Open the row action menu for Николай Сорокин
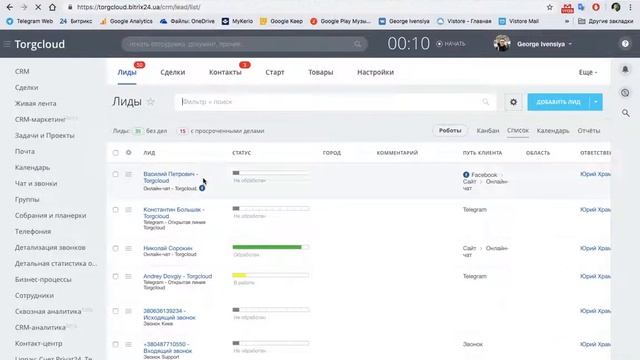This screenshot has height=360, width=640. tap(129, 249)
